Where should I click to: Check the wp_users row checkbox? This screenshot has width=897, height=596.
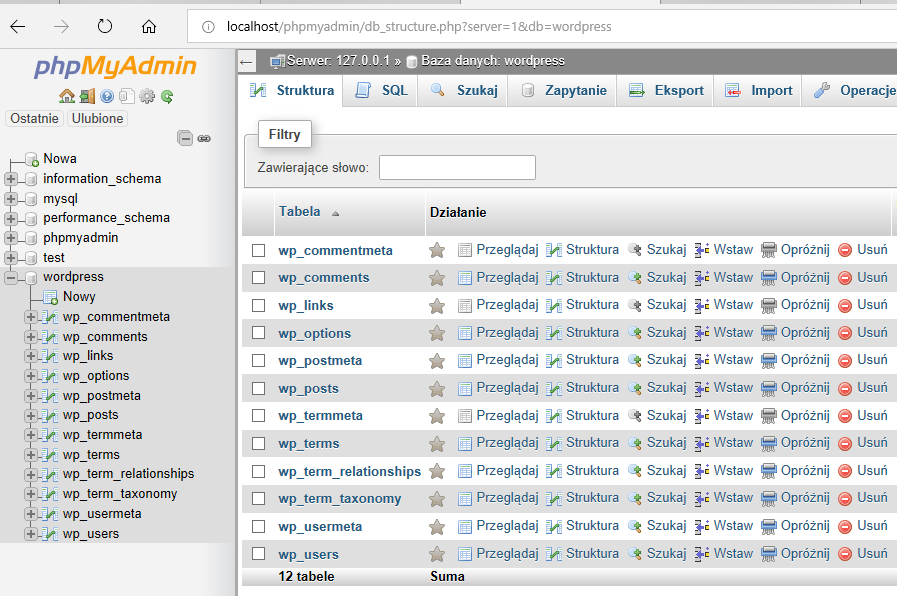tap(259, 554)
